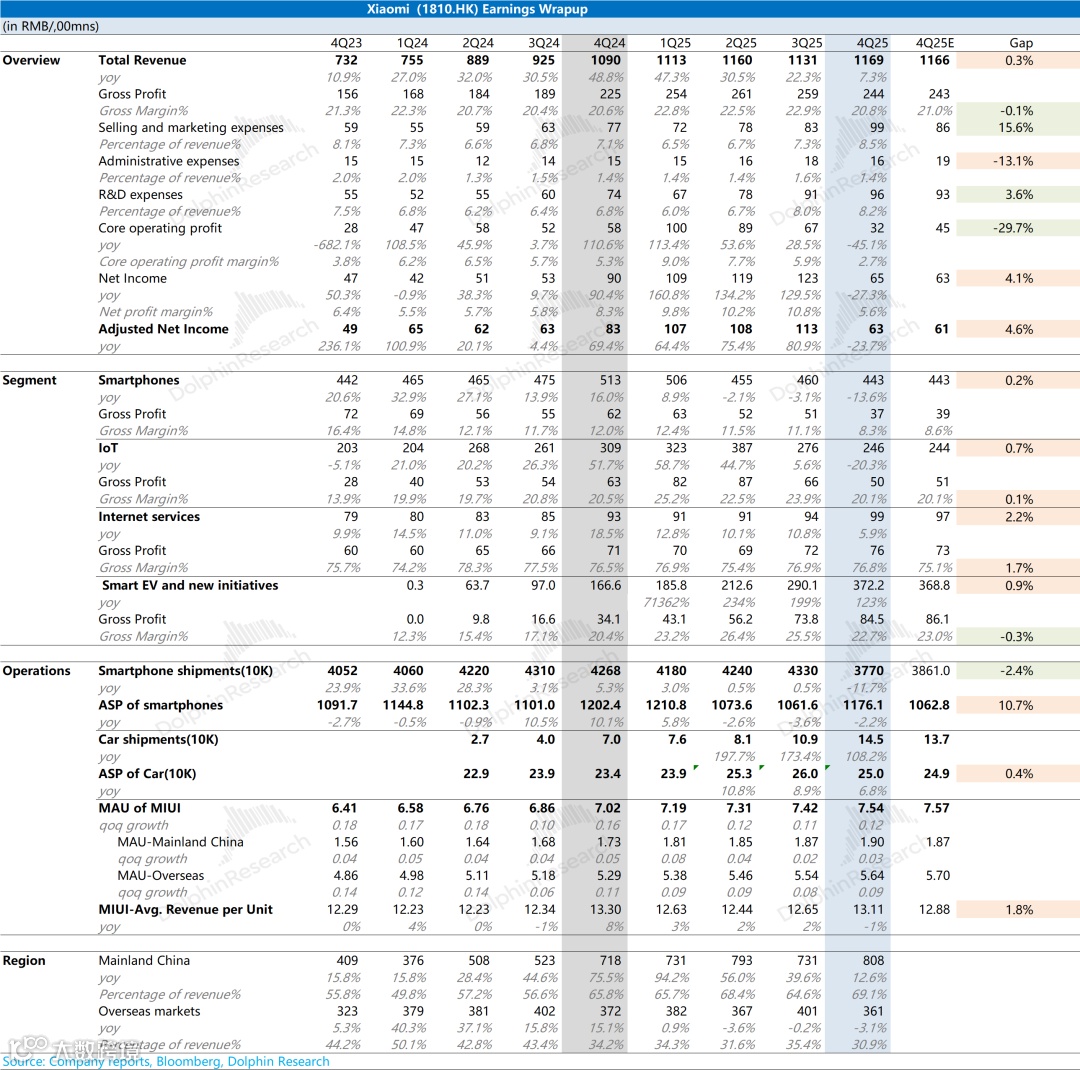Click Total Revenue 4Q25 value 1169
Viewport: 1080px width, 1070px height.
pyautogui.click(x=869, y=60)
